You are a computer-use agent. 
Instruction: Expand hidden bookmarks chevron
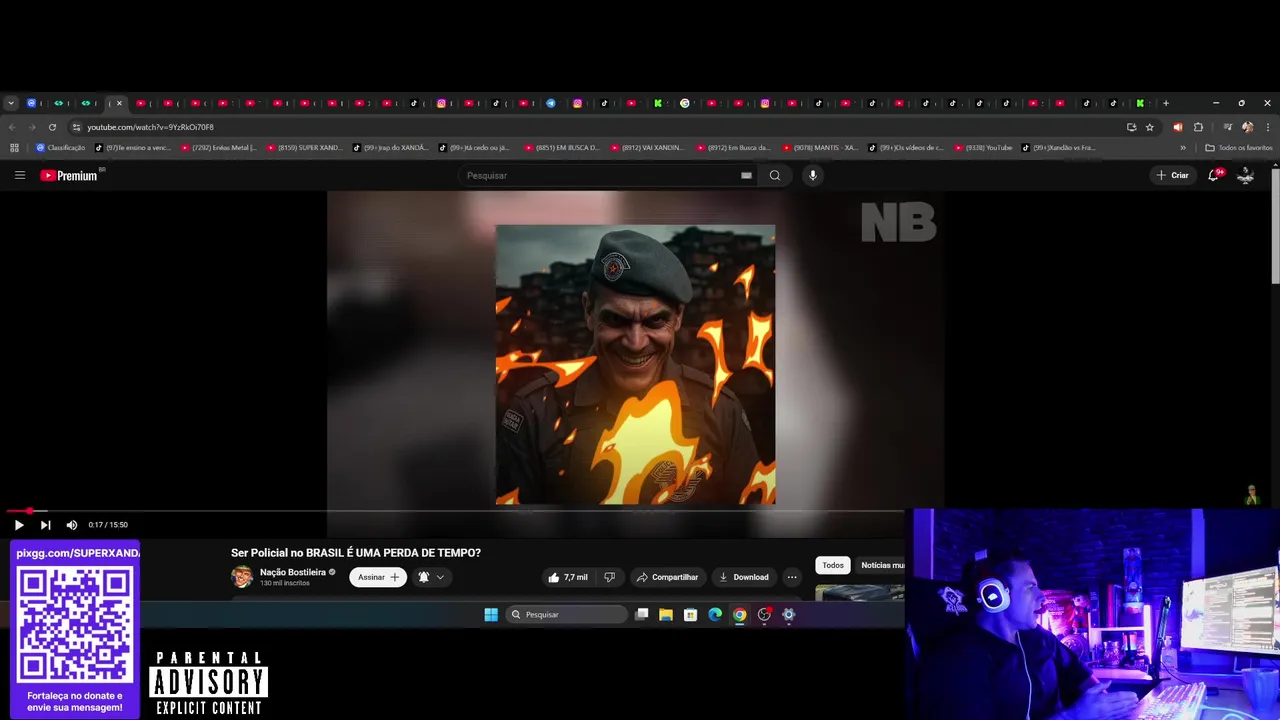pos(1183,148)
